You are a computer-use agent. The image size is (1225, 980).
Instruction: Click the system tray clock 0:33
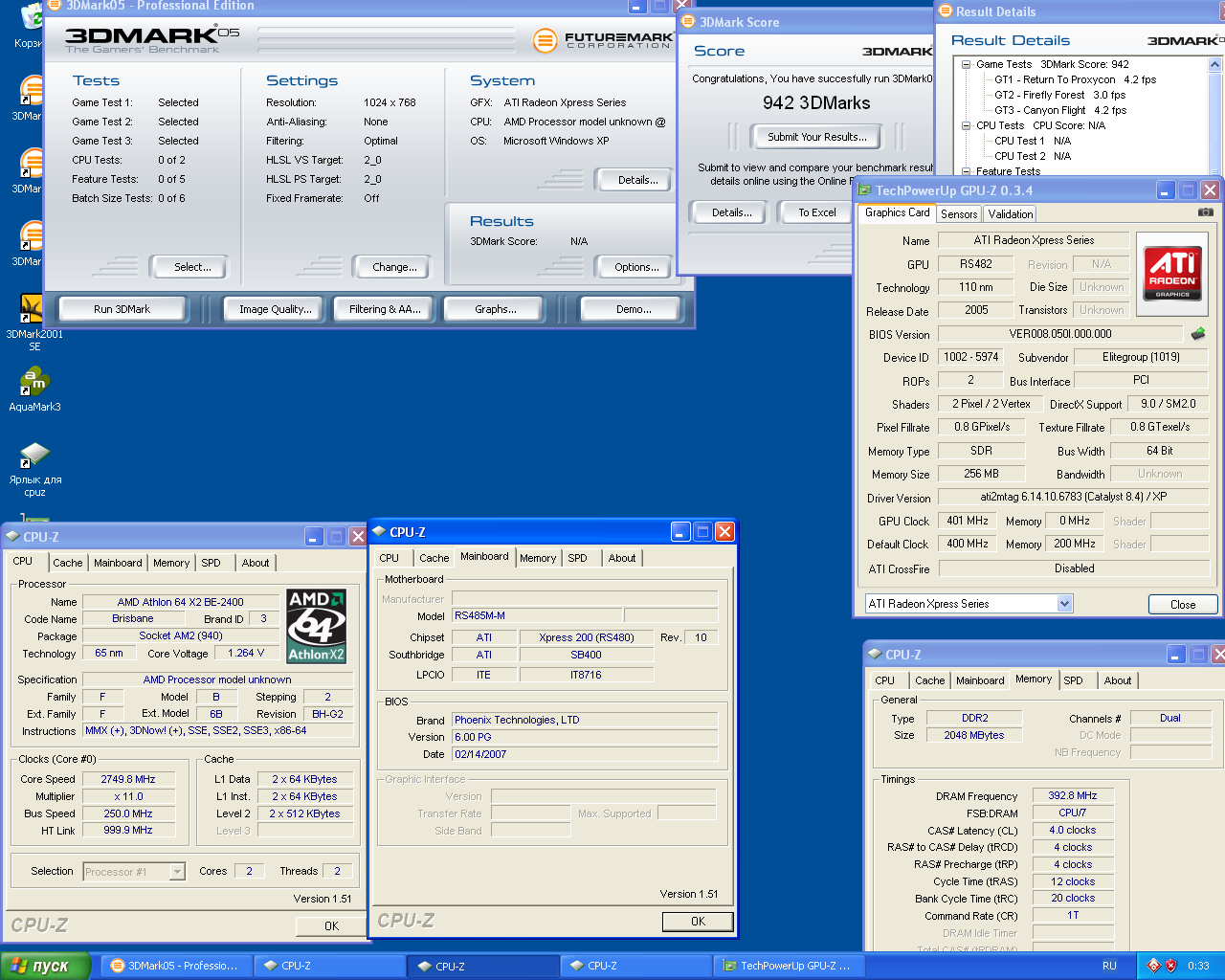(1198, 966)
